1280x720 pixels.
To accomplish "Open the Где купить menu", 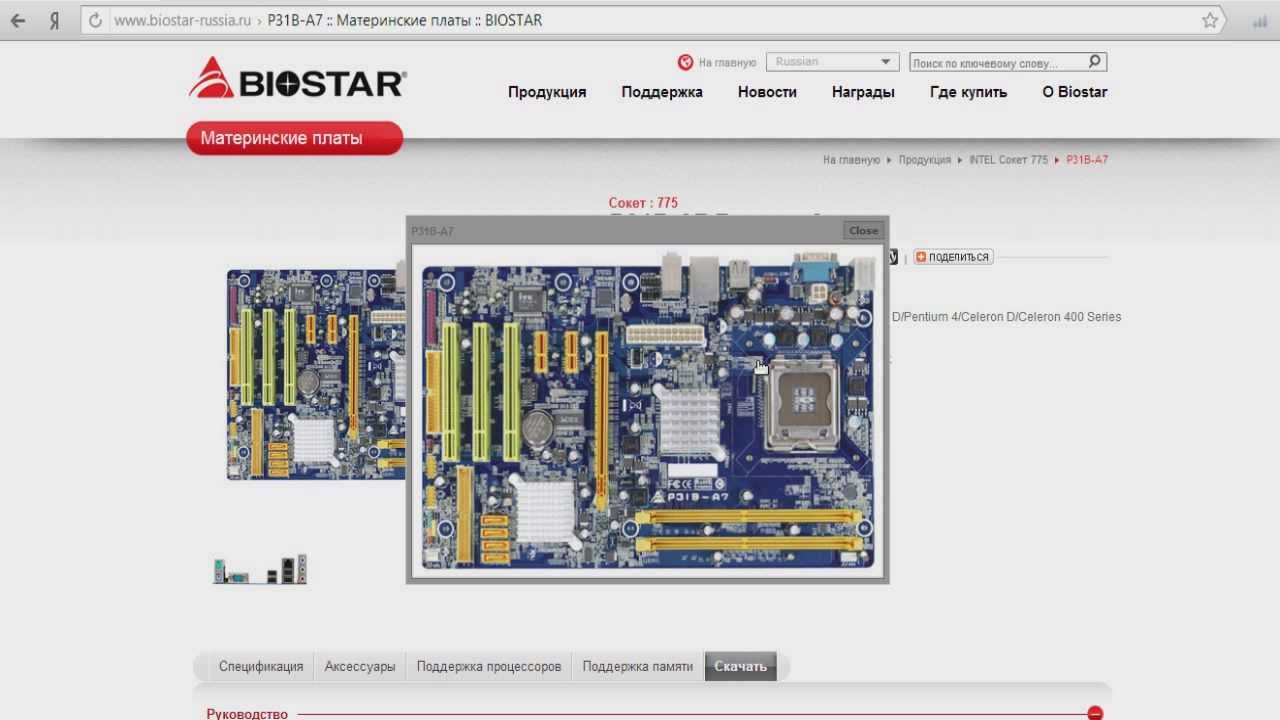I will (968, 92).
